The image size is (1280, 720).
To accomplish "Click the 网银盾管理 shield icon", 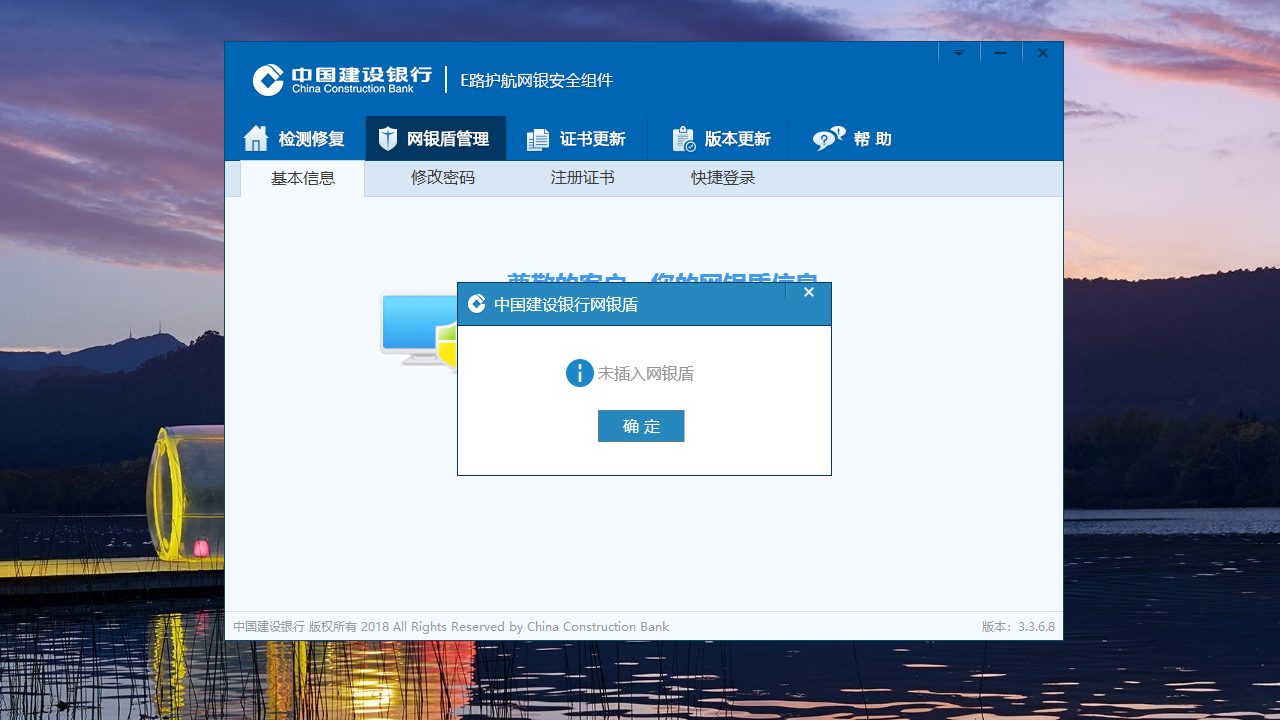I will 388,137.
